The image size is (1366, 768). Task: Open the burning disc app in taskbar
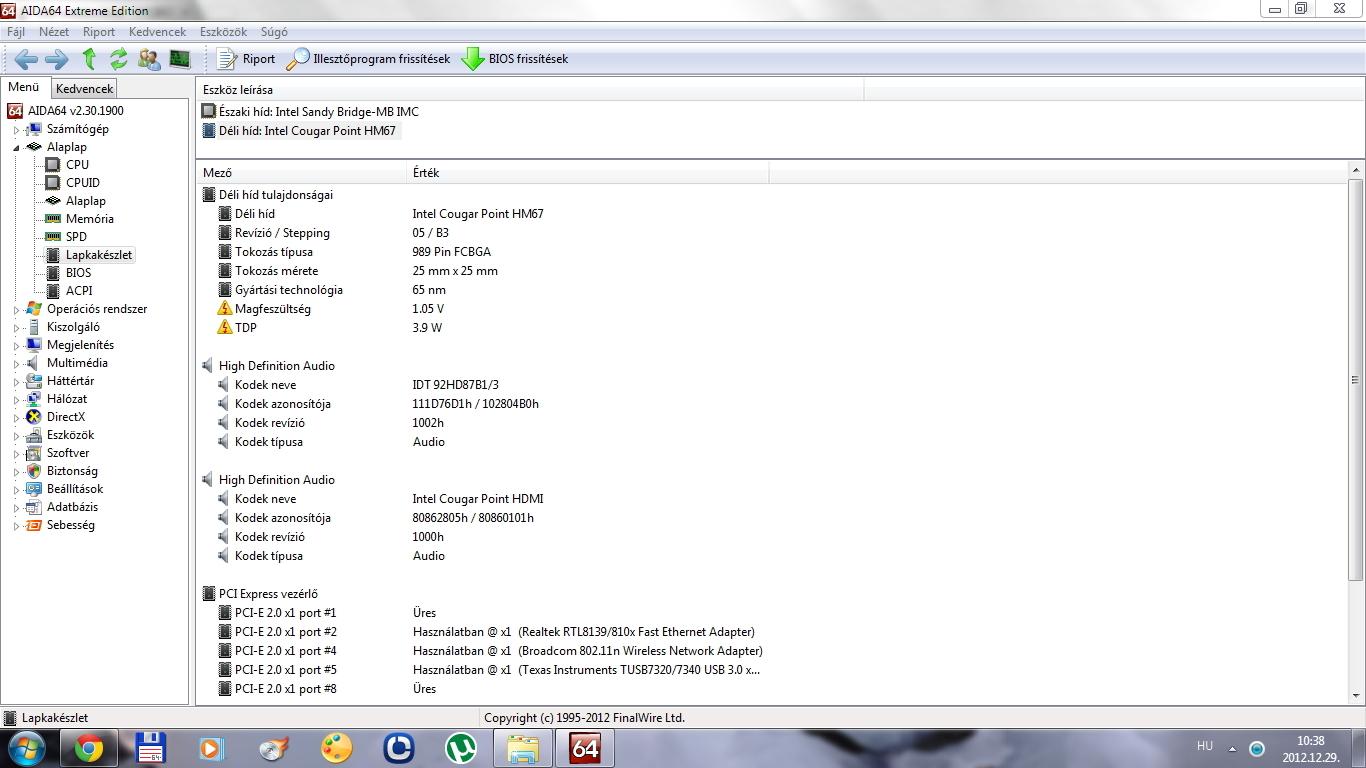point(274,748)
